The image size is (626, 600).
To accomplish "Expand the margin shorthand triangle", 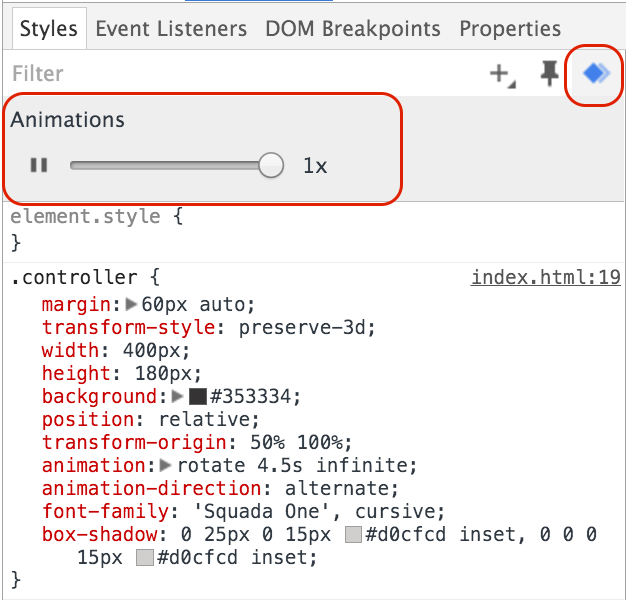I will [x=131, y=304].
